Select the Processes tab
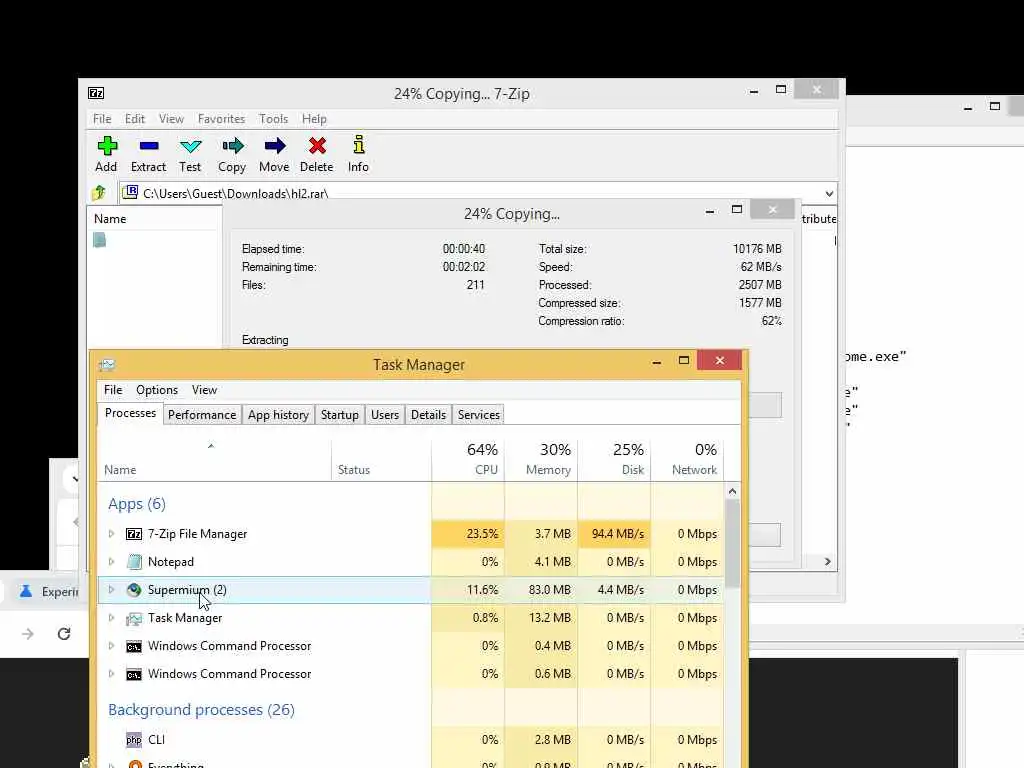 [x=130, y=413]
